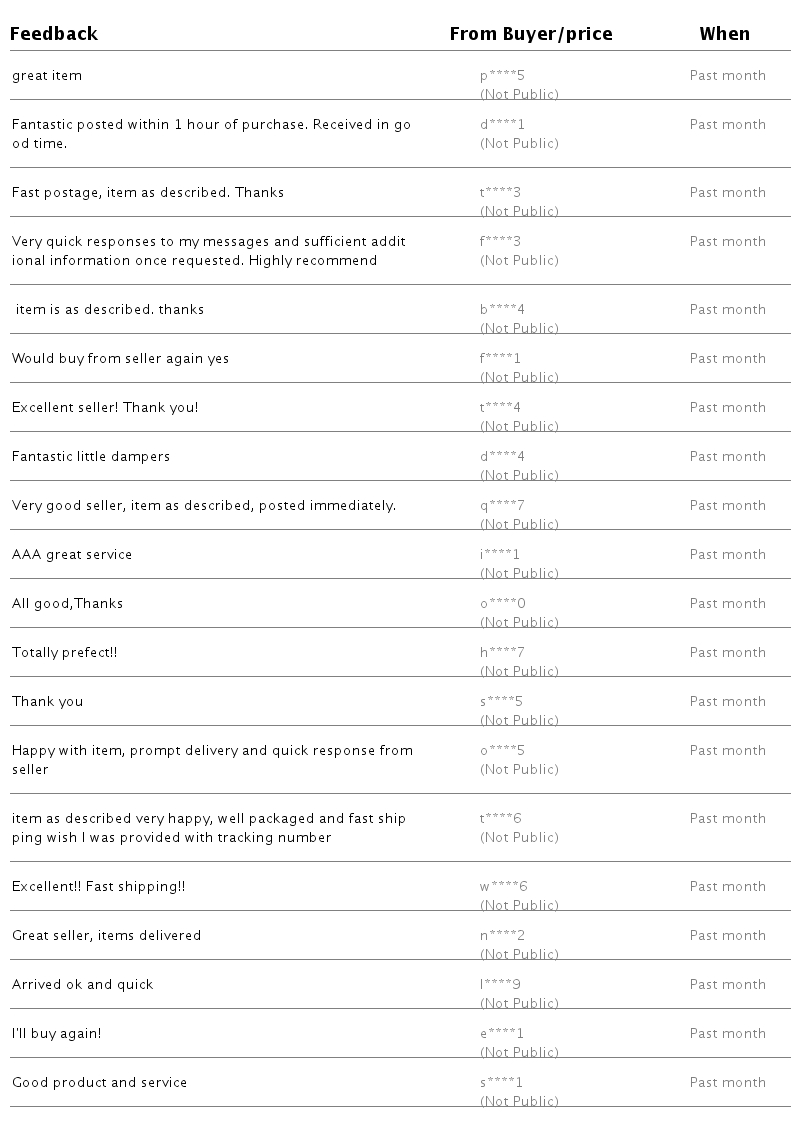Select buyer d****1 in second row
800x1126 pixels.
pos(502,125)
